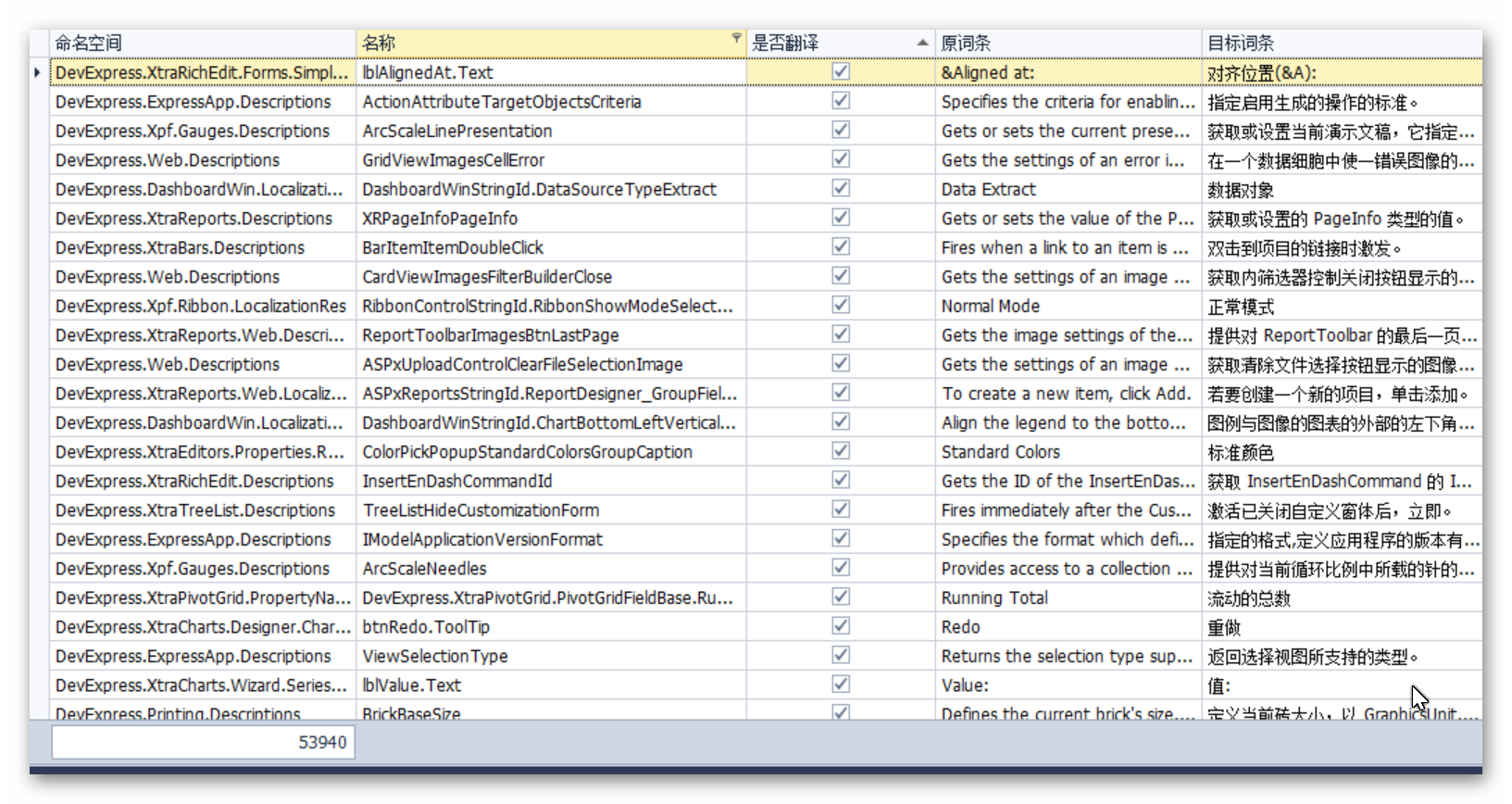Screen dimensions: 1512x804
Task: Select cell 'DevExpress.XtraBars.Descriptions'
Action: tap(203, 247)
